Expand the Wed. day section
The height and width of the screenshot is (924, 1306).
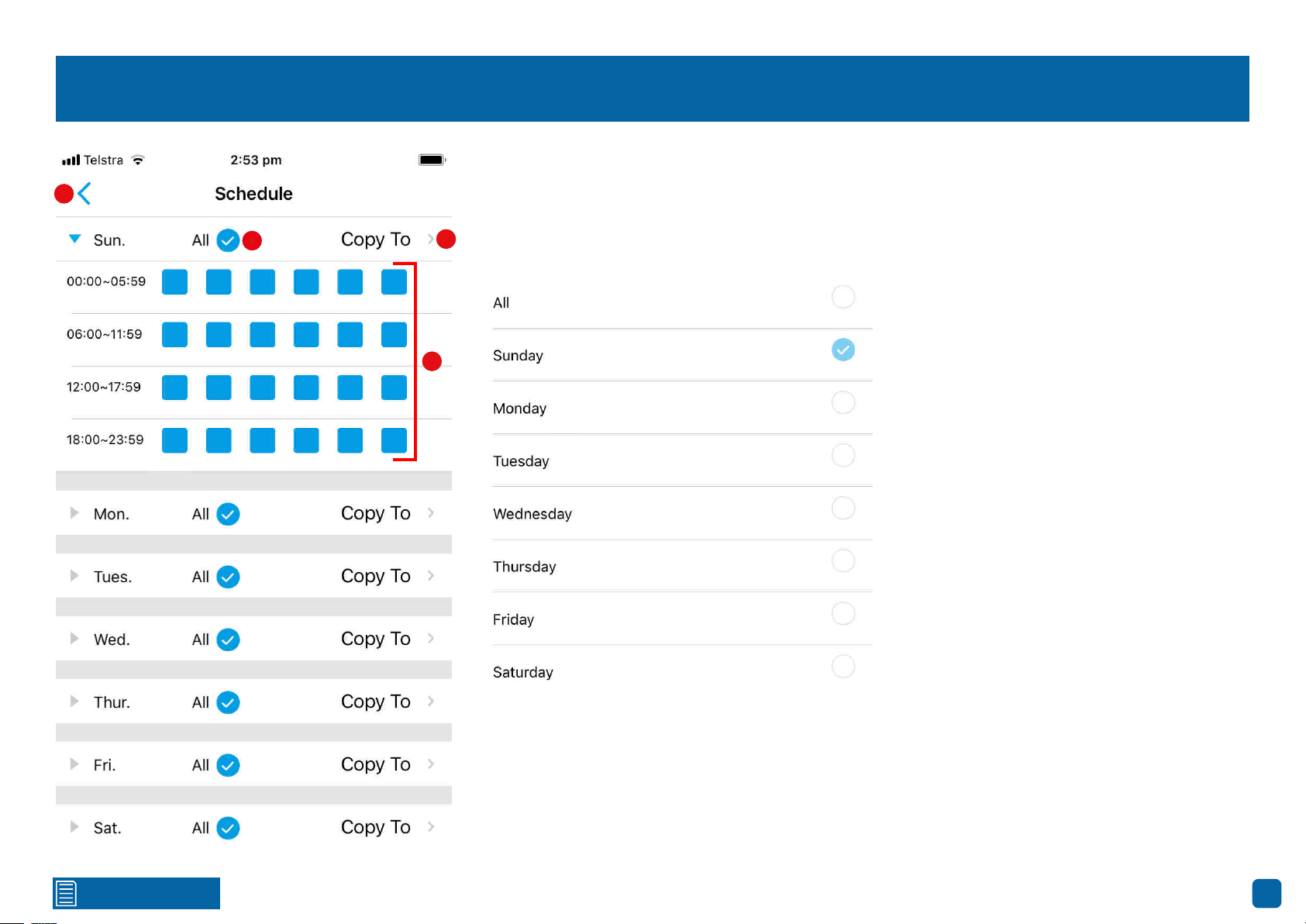[74, 638]
